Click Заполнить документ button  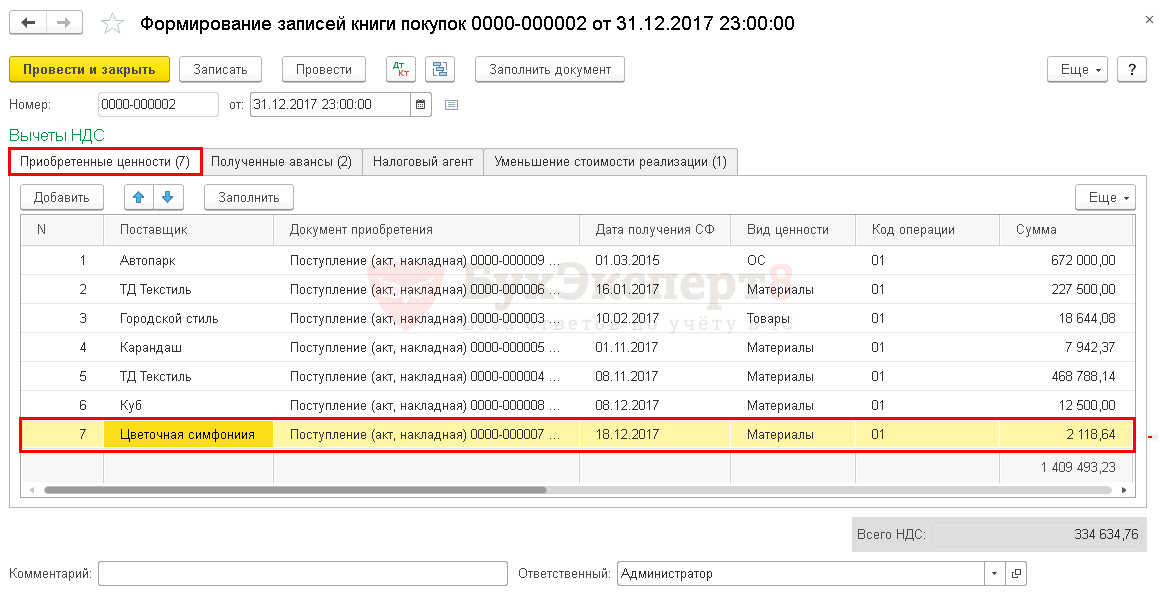pos(550,70)
